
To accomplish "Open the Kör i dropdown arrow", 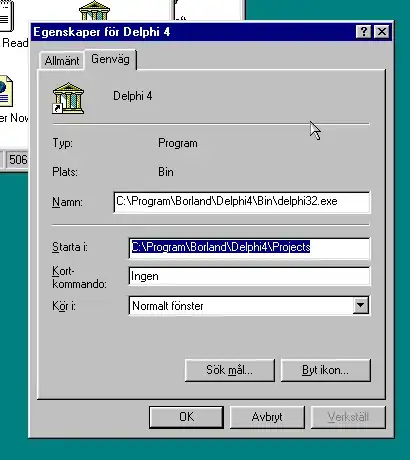I will pos(360,305).
